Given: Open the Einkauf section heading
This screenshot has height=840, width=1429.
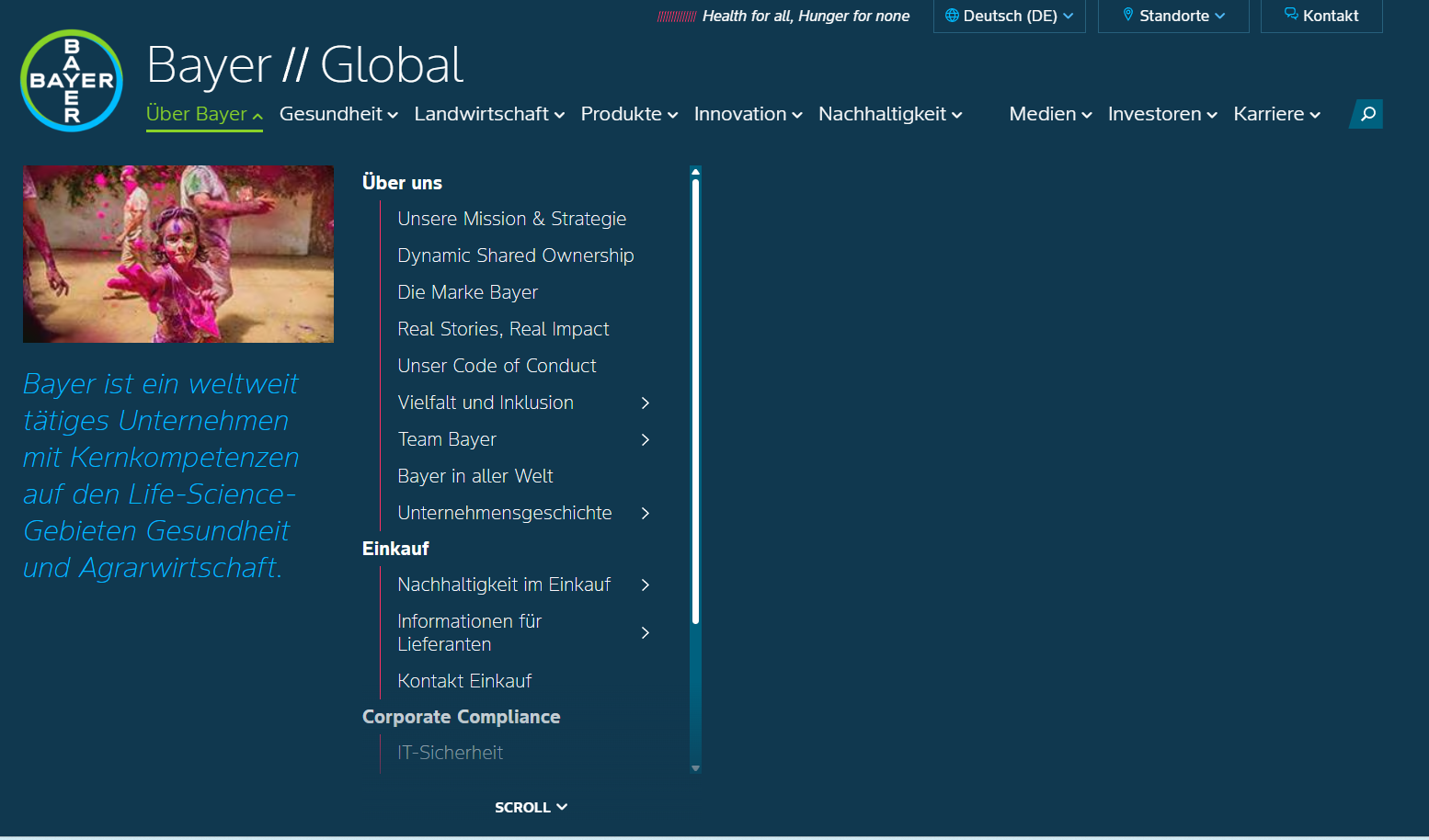Looking at the screenshot, I should pos(395,549).
